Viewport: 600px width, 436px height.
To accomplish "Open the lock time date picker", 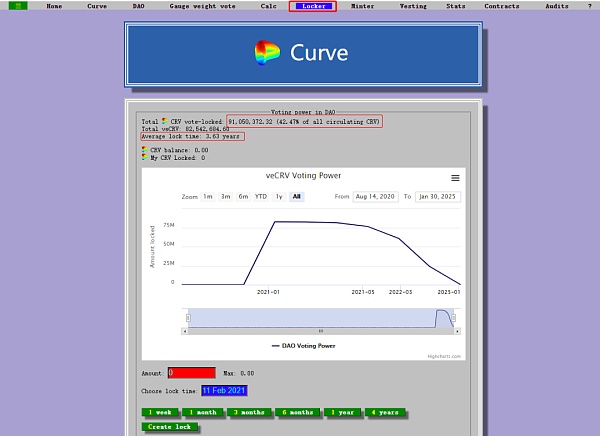I will tap(224, 390).
